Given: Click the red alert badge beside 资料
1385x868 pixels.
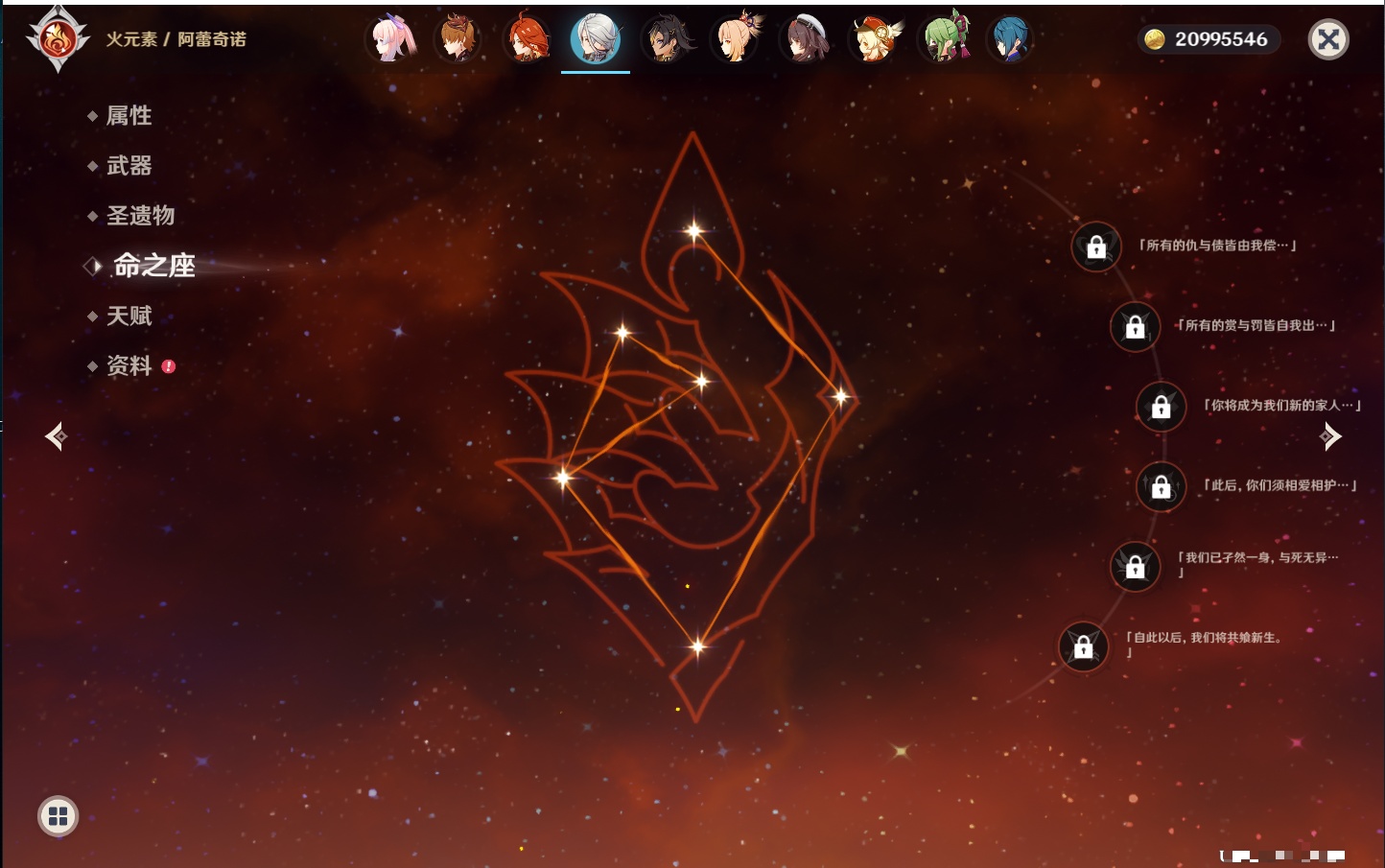Looking at the screenshot, I should coord(169,366).
